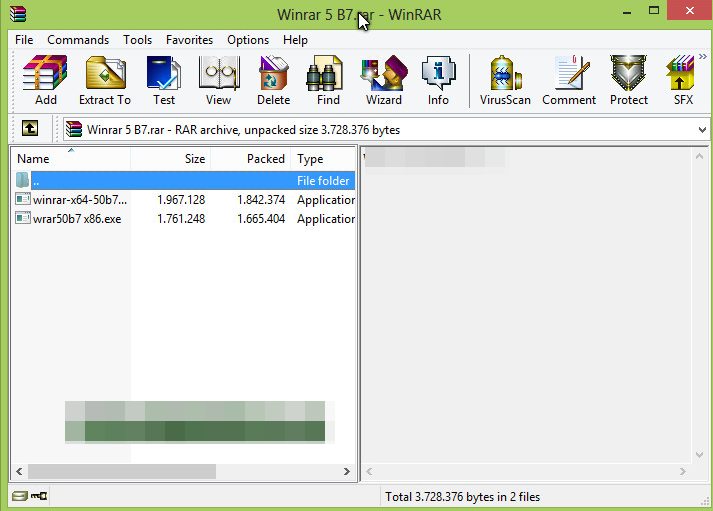Launch the Wizard tool
This screenshot has width=713, height=511.
click(384, 80)
